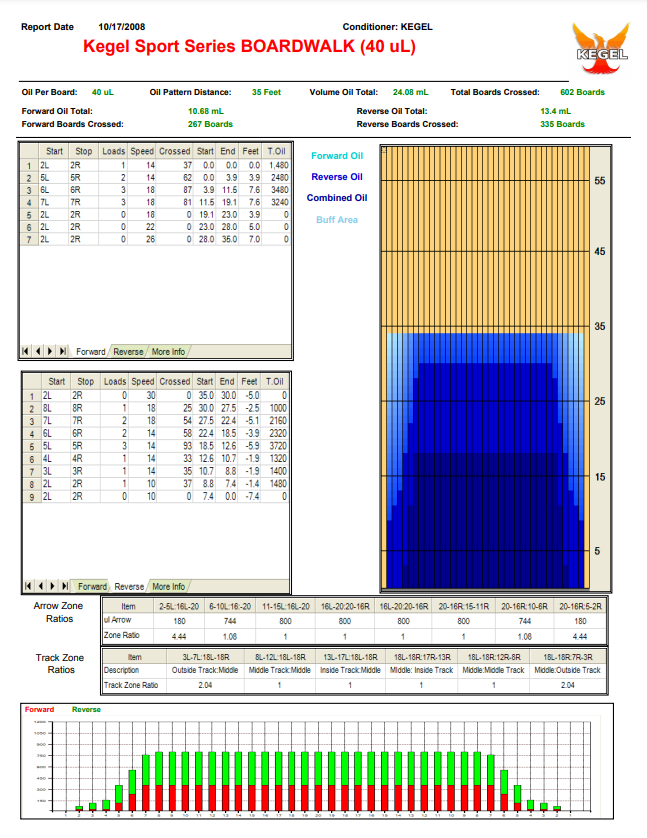
Task: Click the Speed column header in lower table
Action: [143, 381]
